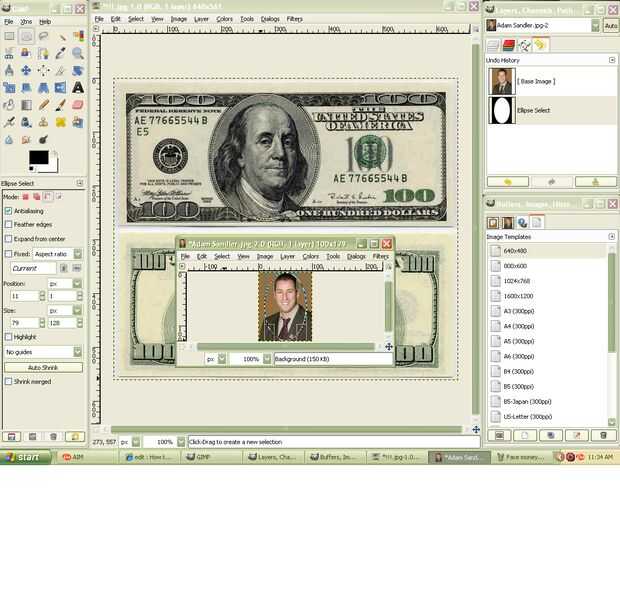Viewport: 620px width, 604px height.
Task: Select the Scissors Select tool
Action: (9, 53)
